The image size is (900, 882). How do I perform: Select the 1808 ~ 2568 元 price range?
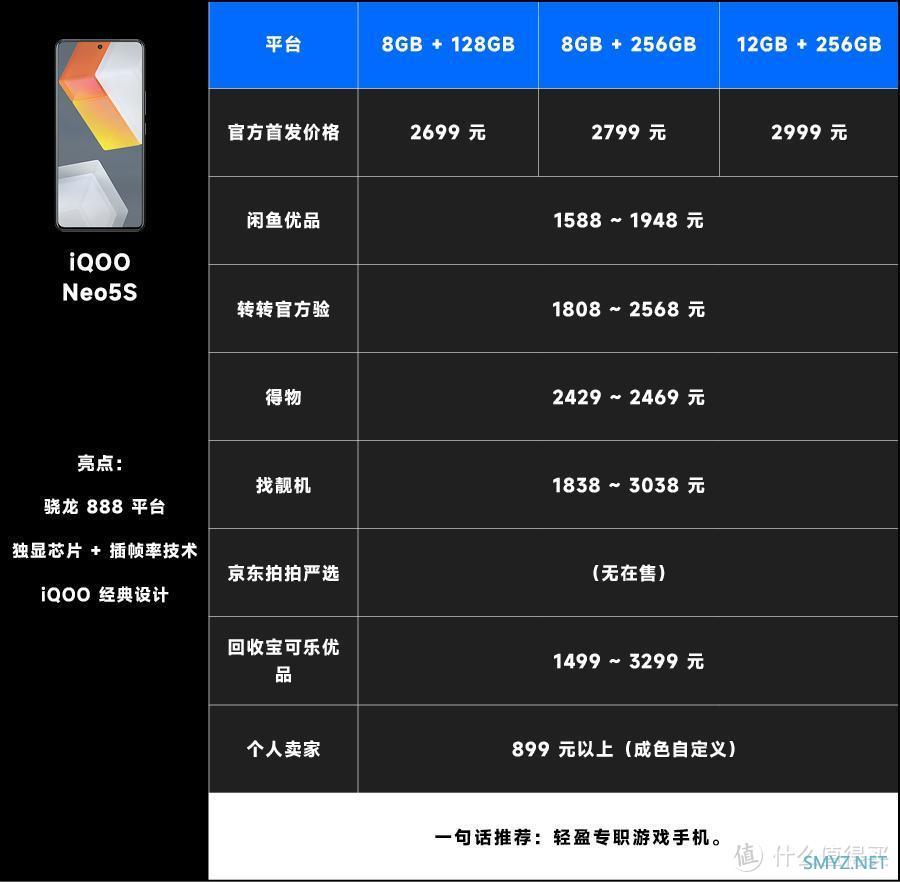tap(629, 309)
